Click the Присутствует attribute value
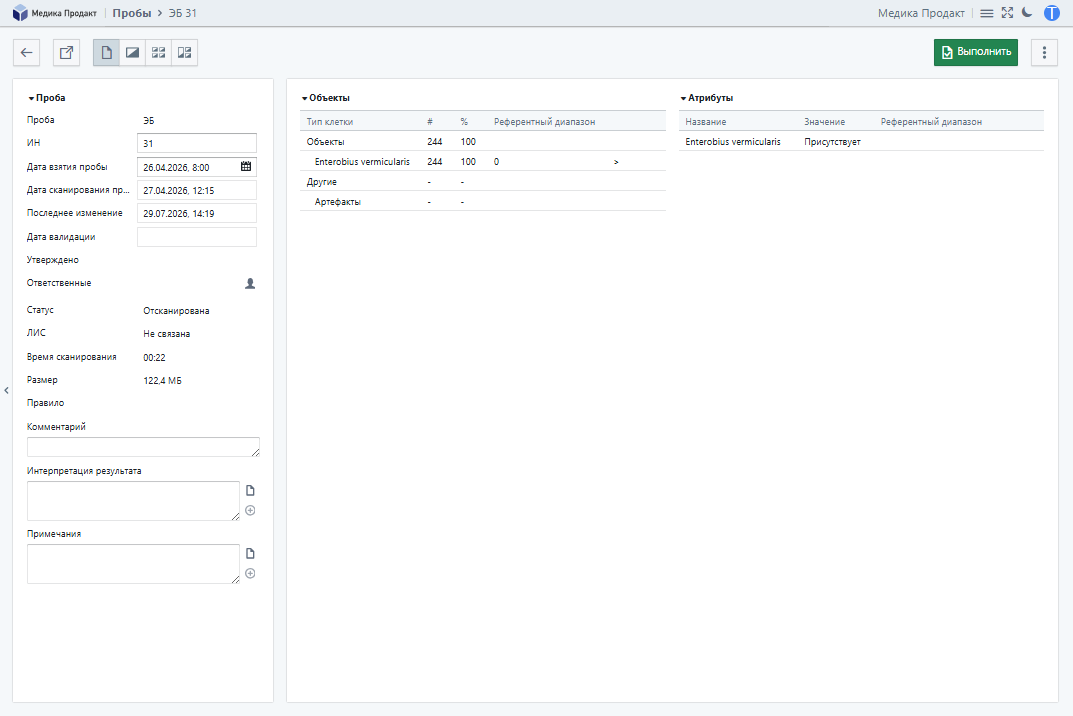1073x716 pixels. (832, 142)
